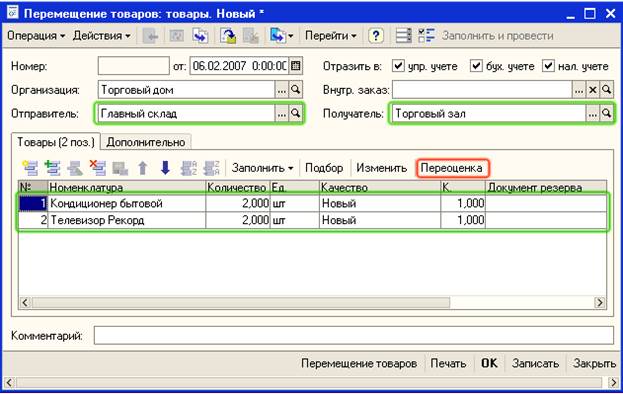Open Перейти dropdown menu
The image size is (623, 394).
click(331, 36)
